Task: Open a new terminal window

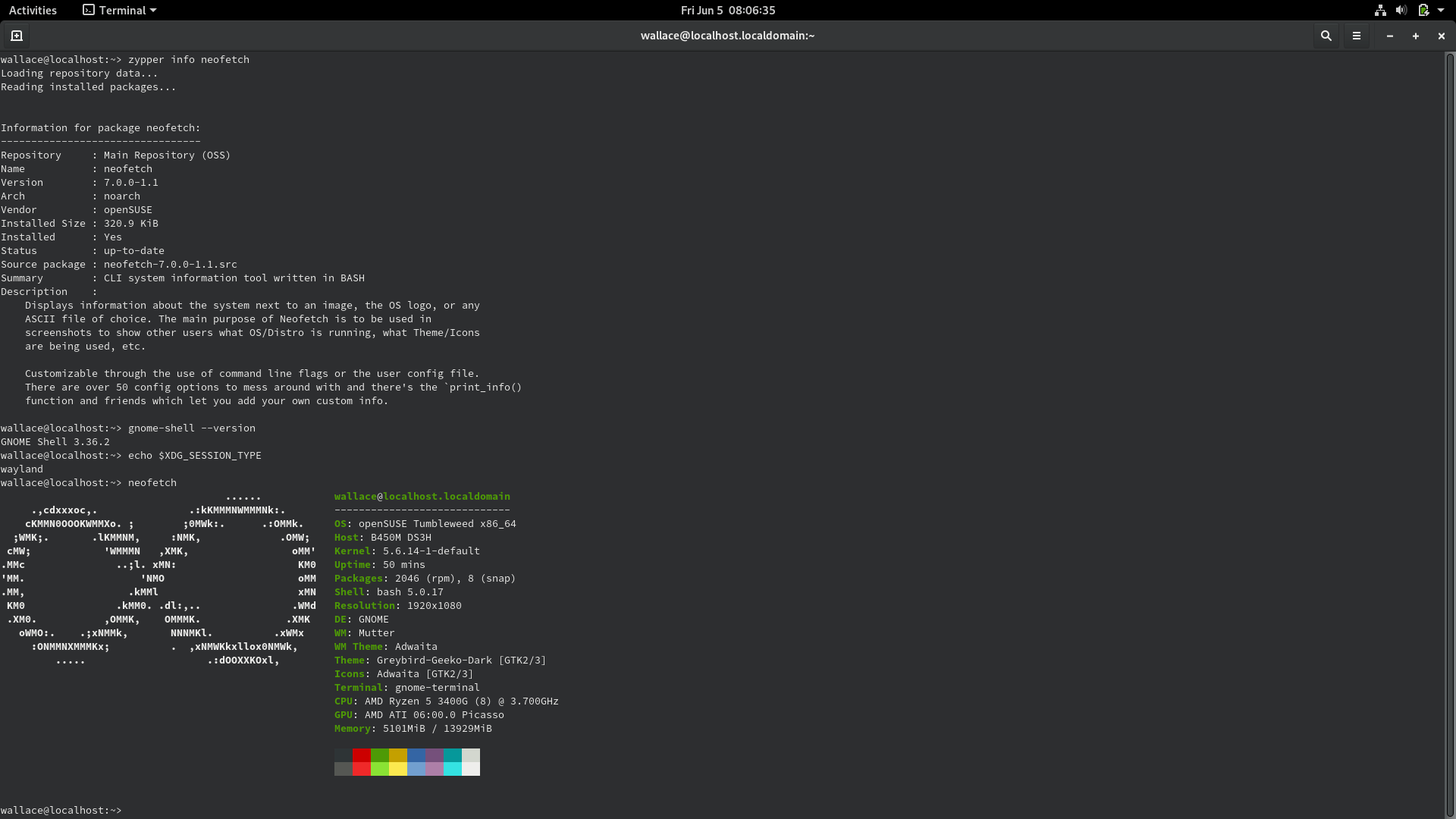Action: tap(16, 36)
